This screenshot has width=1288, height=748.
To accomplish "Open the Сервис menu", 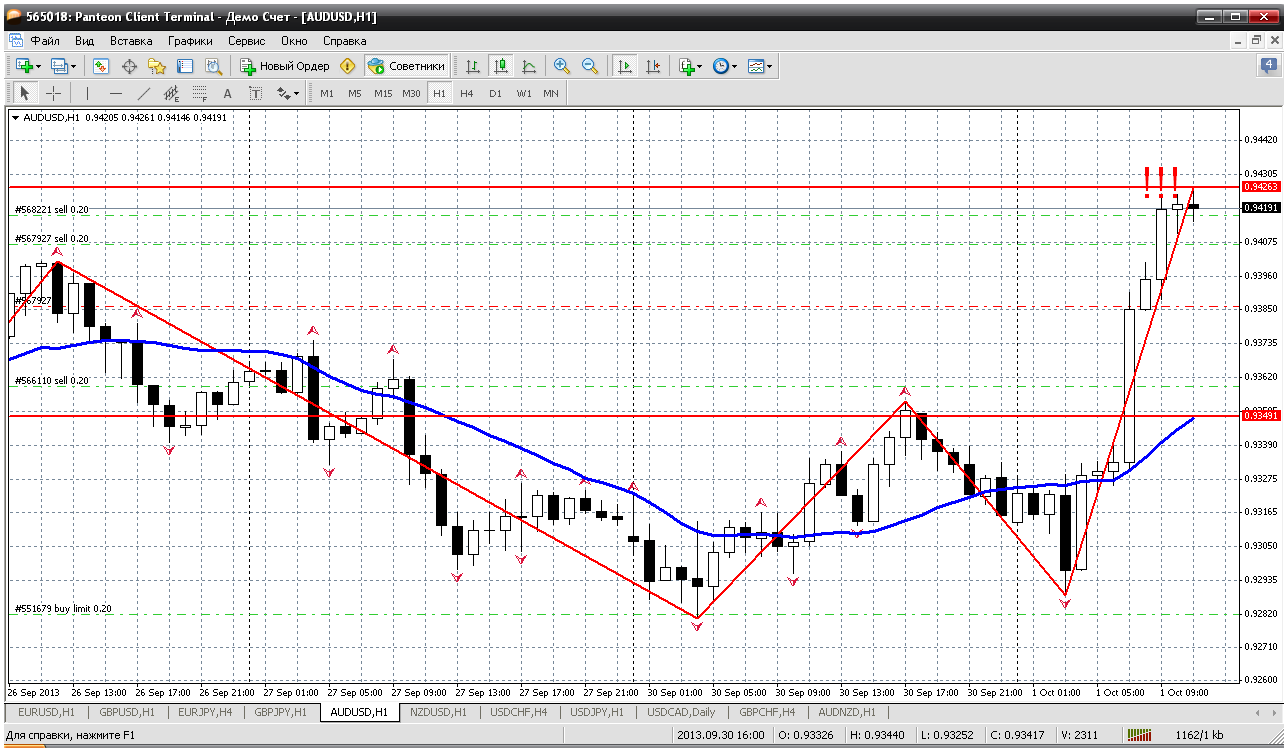I will pyautogui.click(x=246, y=41).
